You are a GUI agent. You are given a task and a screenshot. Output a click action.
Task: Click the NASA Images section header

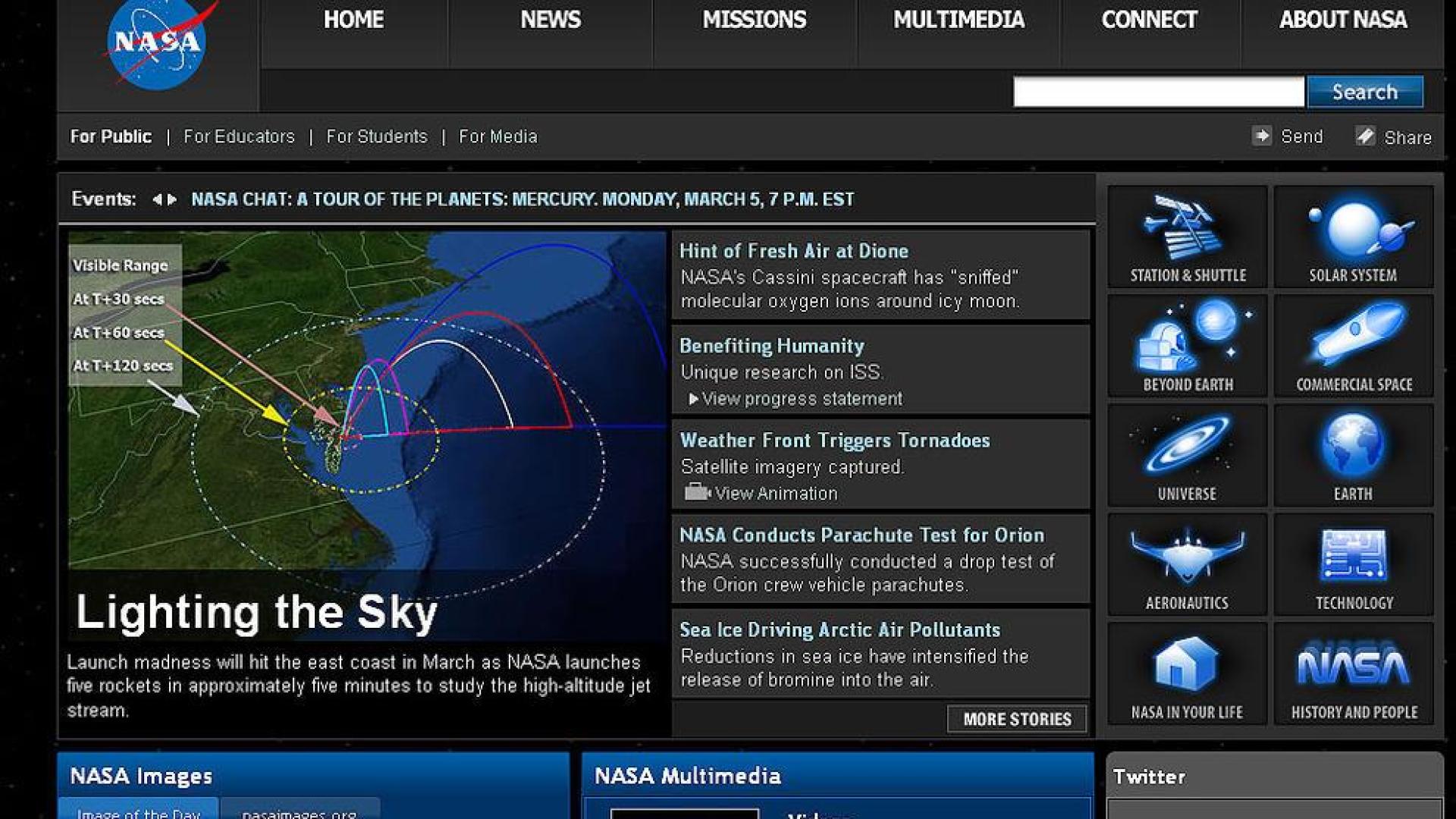coord(313,775)
